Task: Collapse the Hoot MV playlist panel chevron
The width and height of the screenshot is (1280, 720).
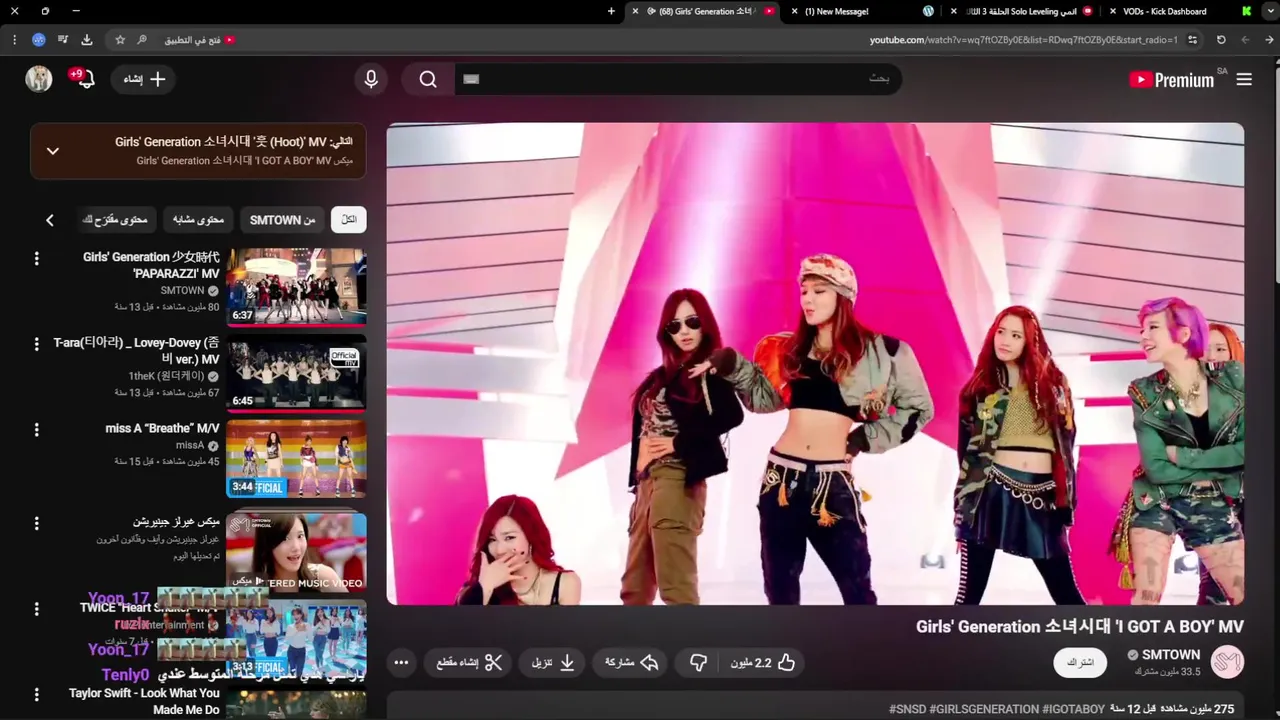Action: (53, 151)
